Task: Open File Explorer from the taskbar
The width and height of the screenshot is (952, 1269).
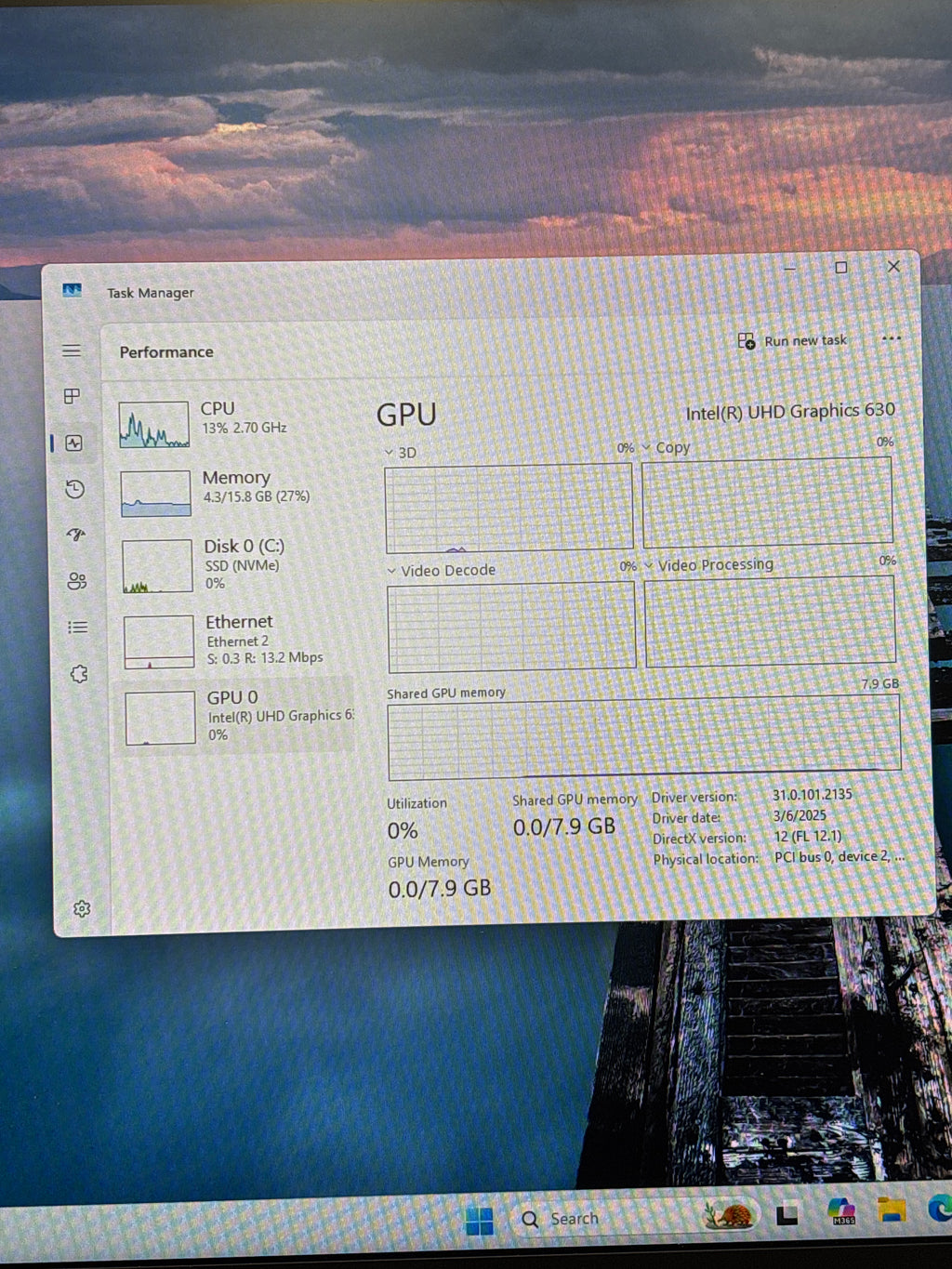Action: pyautogui.click(x=892, y=1210)
